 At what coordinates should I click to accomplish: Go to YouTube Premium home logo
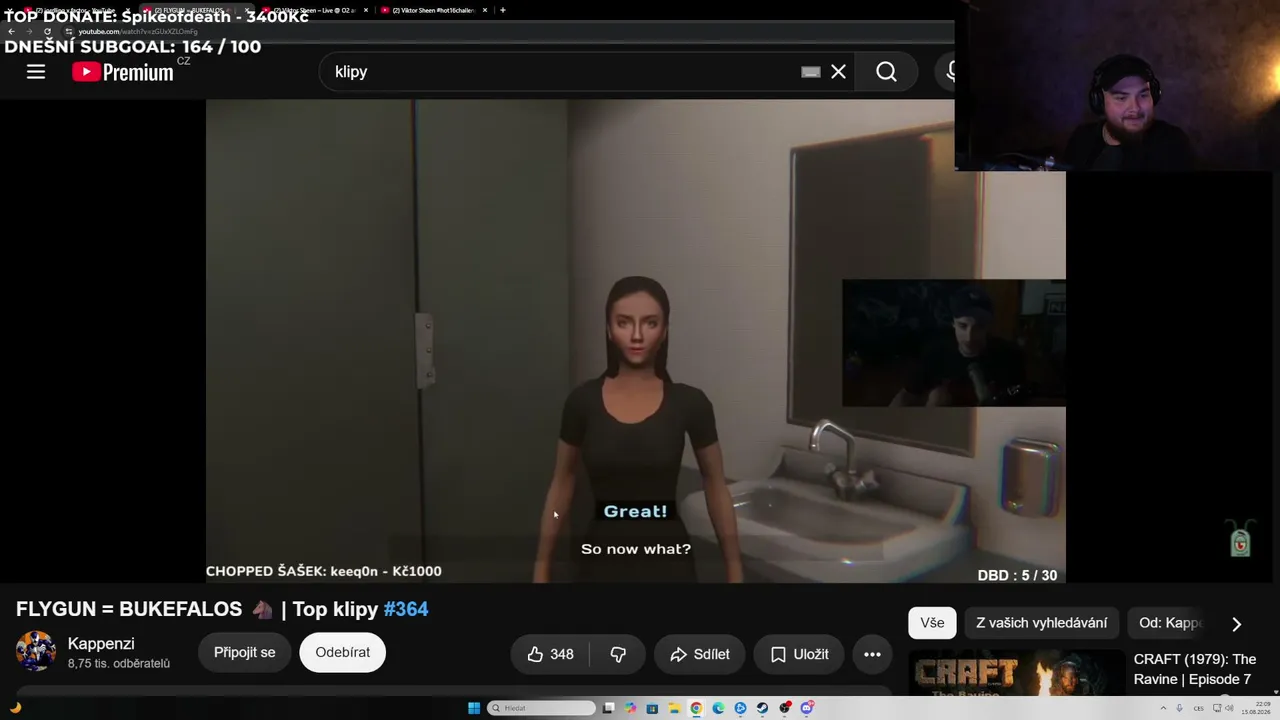(124, 72)
